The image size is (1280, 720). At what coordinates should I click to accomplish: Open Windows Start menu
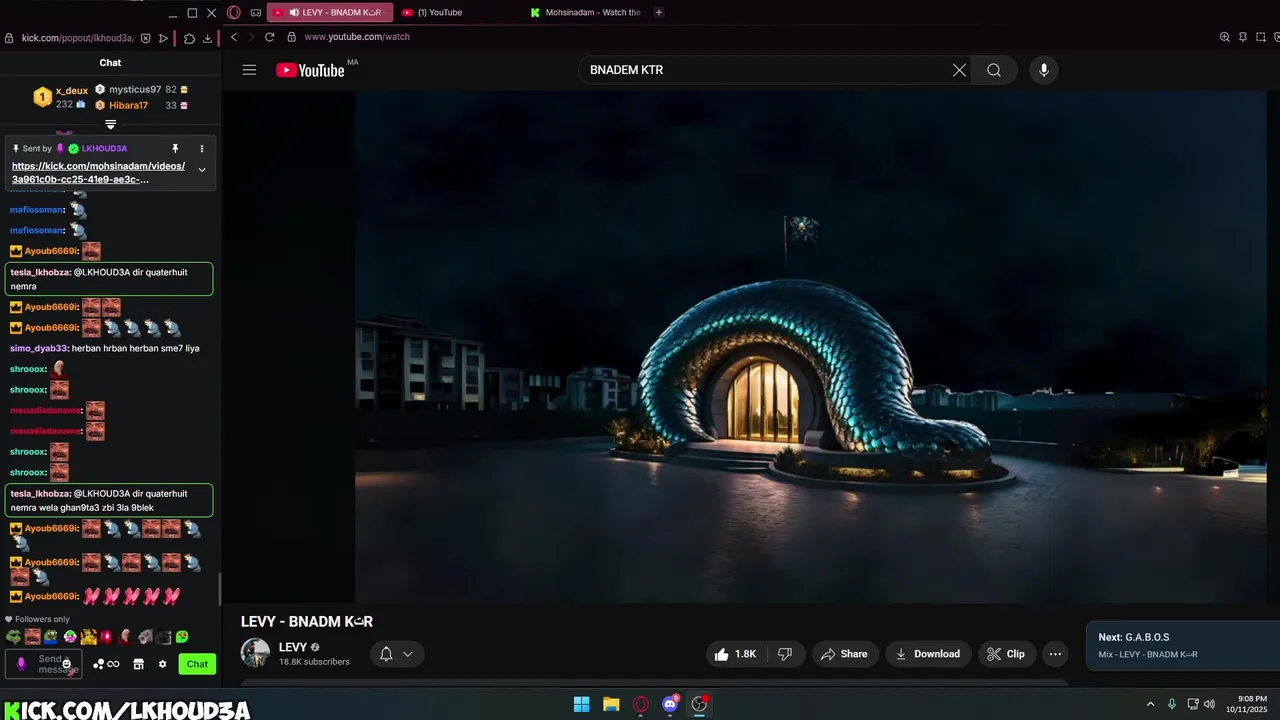pyautogui.click(x=581, y=704)
